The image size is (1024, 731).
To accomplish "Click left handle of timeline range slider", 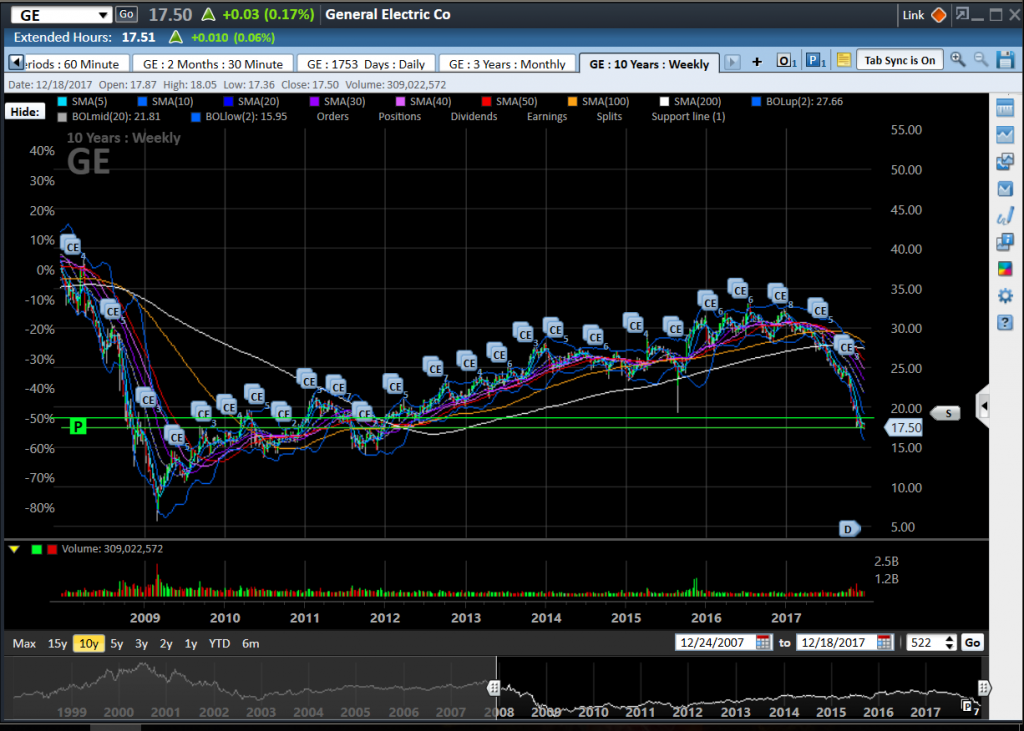I will (494, 688).
